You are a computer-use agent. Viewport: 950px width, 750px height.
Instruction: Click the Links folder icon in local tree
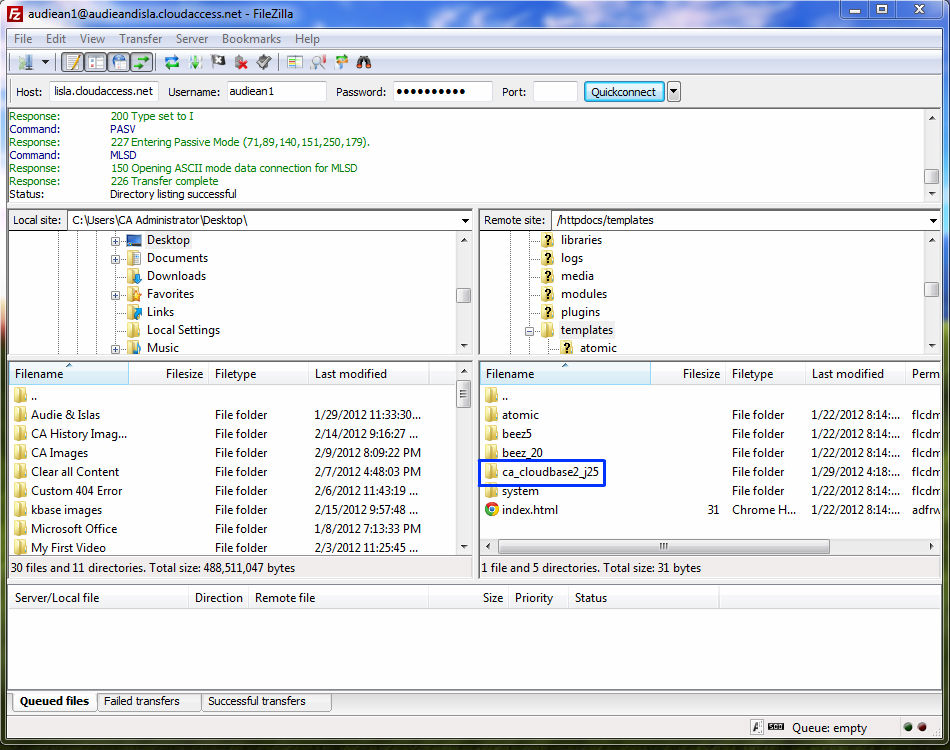pyautogui.click(x=134, y=312)
